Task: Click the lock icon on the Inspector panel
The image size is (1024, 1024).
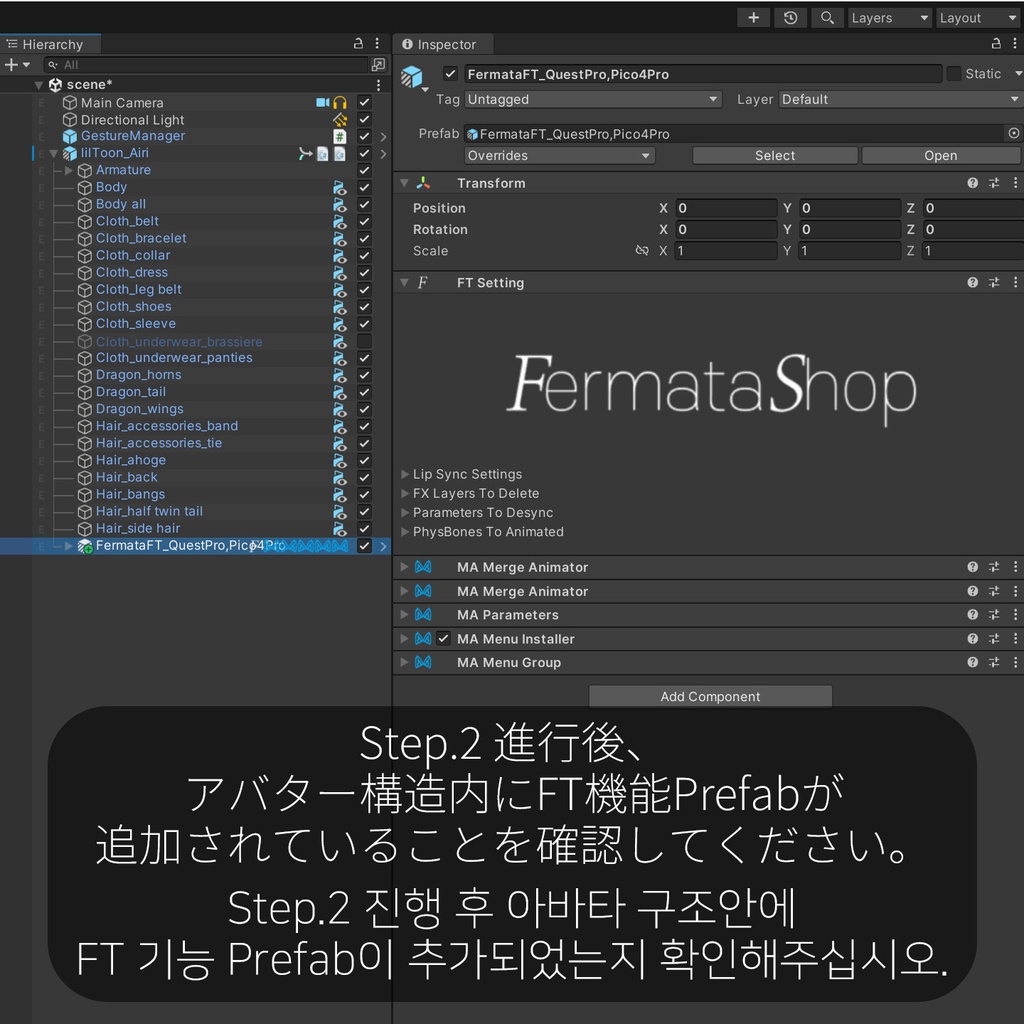Action: [998, 44]
